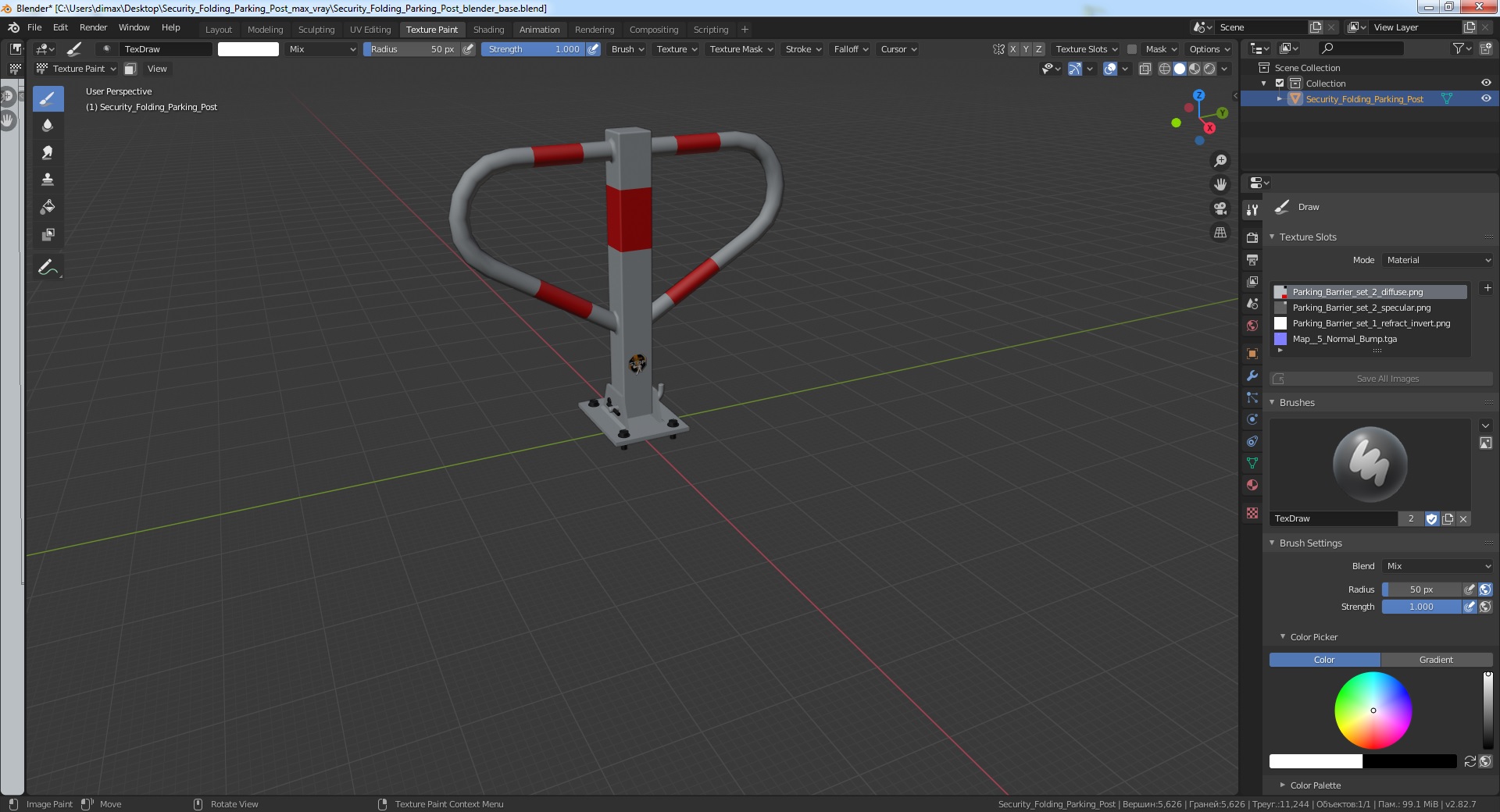Image resolution: width=1500 pixels, height=812 pixels.
Task: Hide Security_Folding_Parking_Post object in outliner
Action: coord(1486,99)
